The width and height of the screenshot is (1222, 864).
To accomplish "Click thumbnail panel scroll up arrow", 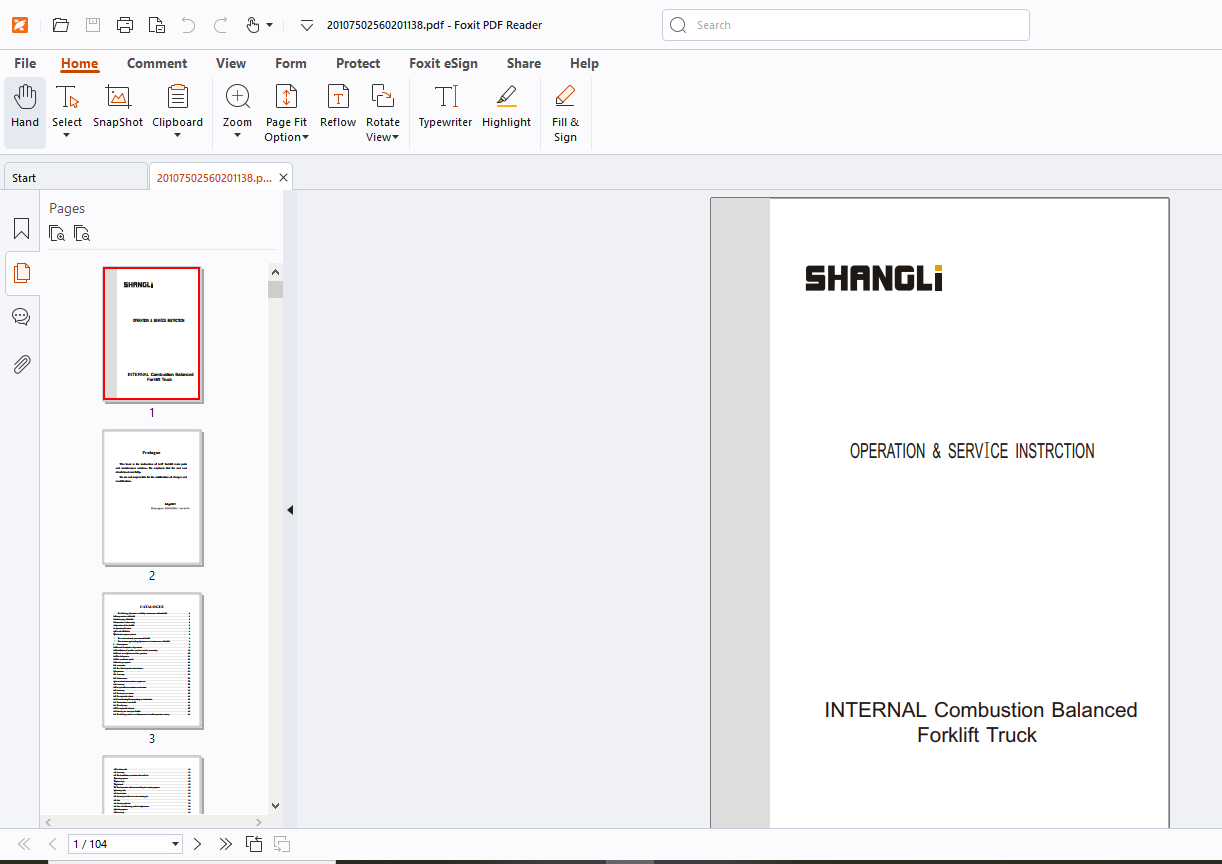I will 276,271.
